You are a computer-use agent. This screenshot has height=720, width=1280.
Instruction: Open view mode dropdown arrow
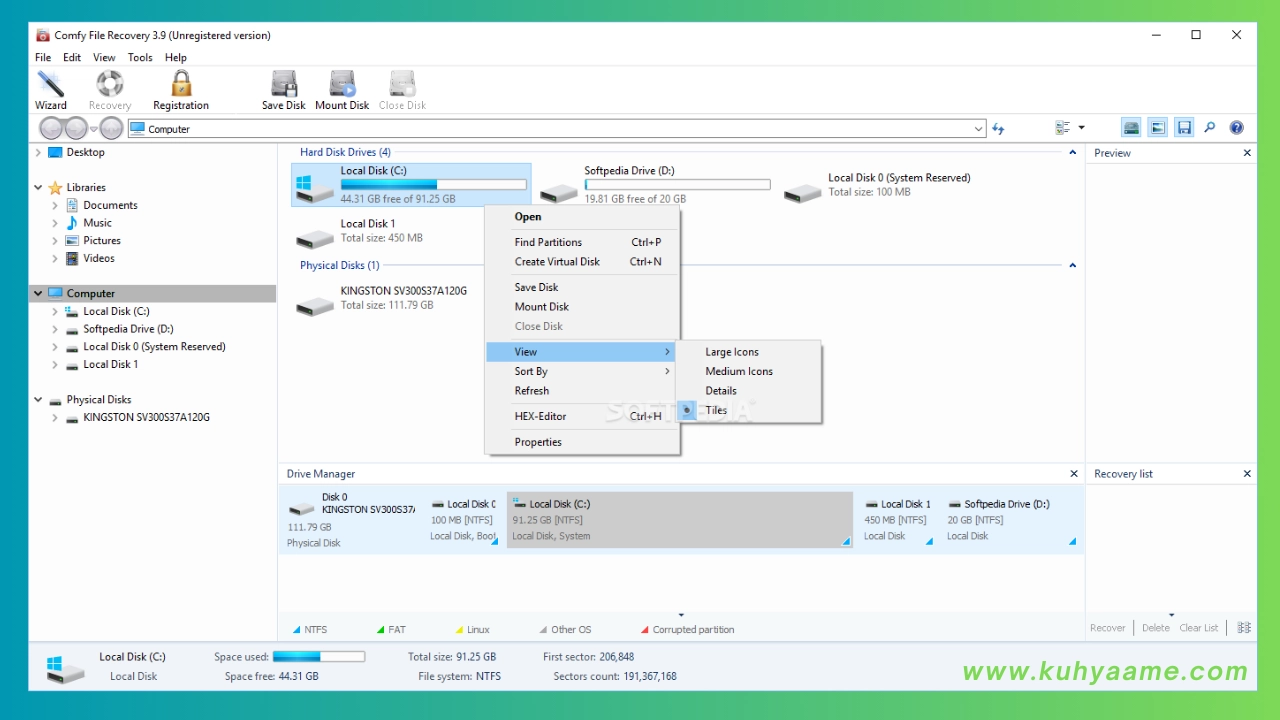click(1081, 128)
